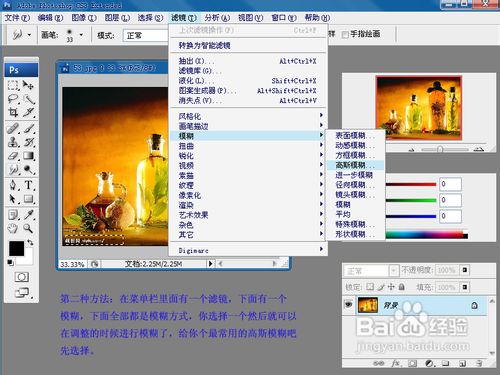
Task: Select the Hand tool
Action: 13,228
